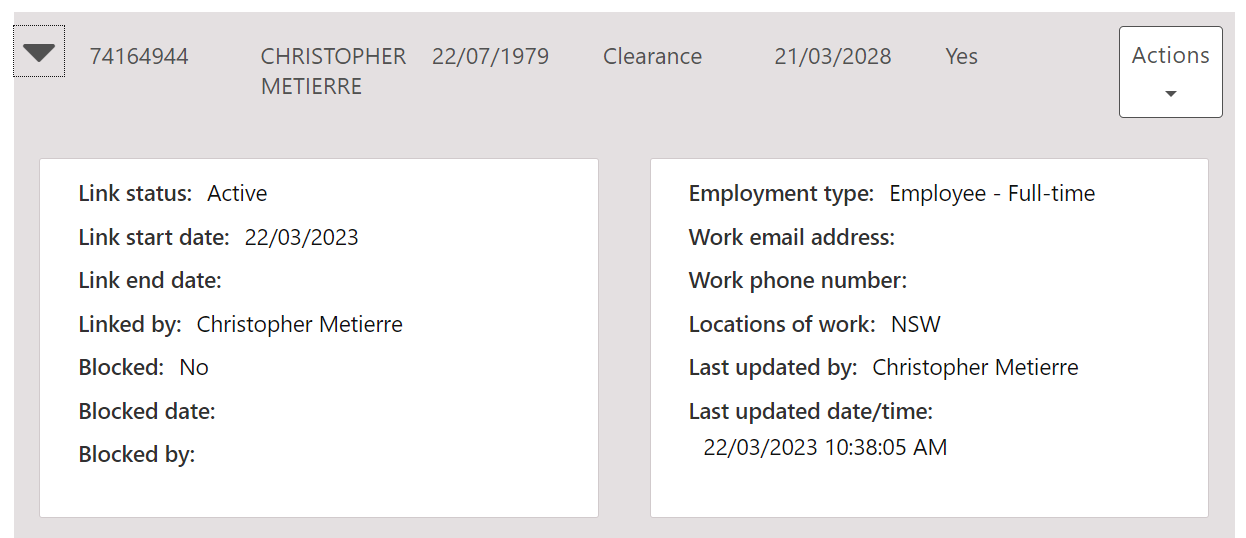Click the timestamp 22/03/2023 10:38:05 AM
This screenshot has height=538, width=1246.
tap(825, 448)
